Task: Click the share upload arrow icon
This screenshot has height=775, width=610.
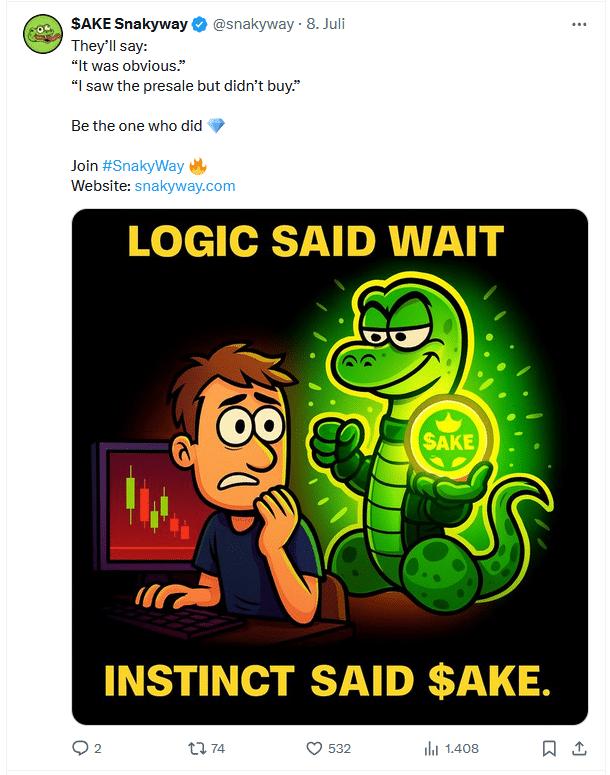Action: [x=578, y=748]
